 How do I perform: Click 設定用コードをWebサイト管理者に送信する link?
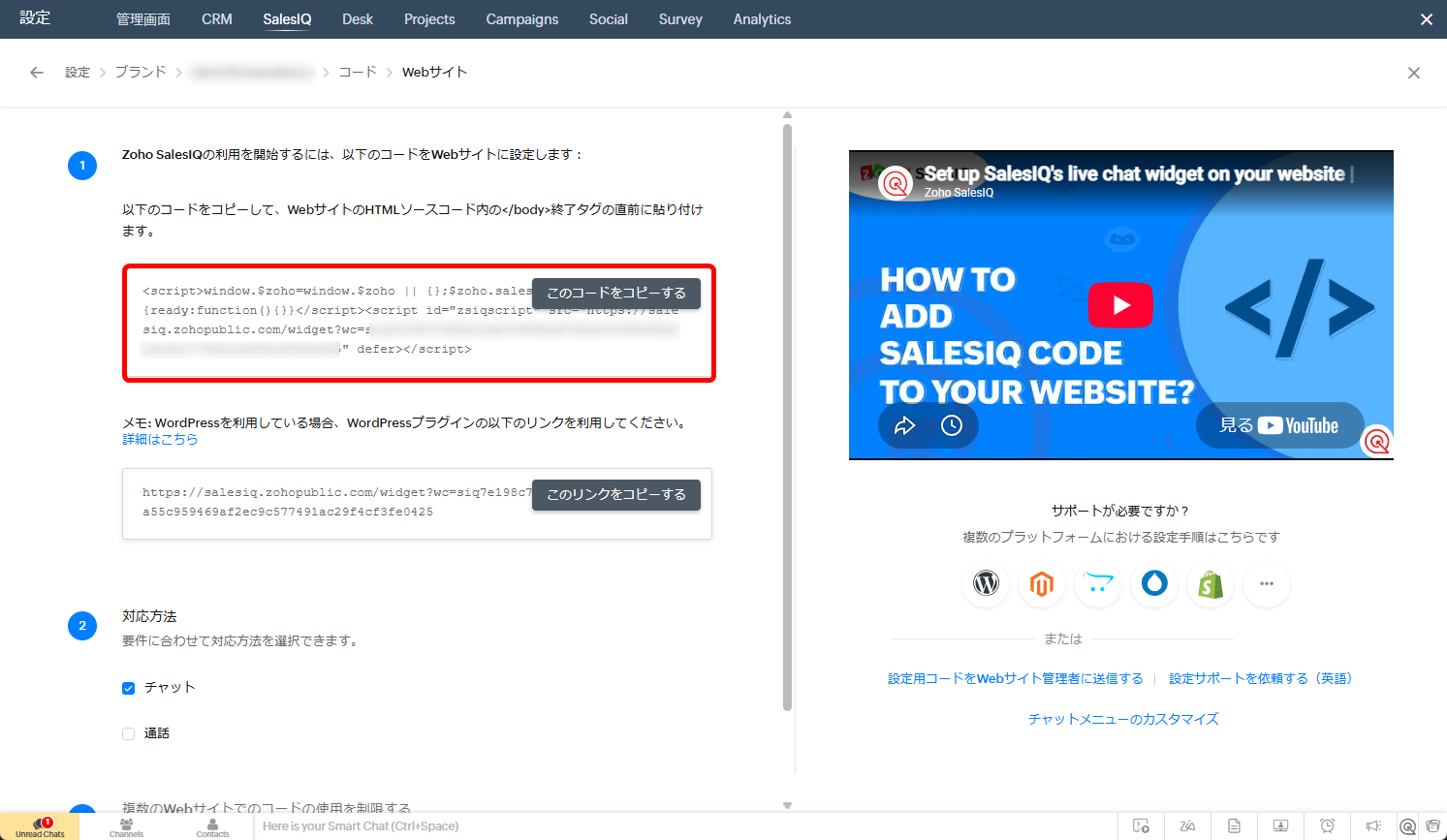pos(1016,679)
